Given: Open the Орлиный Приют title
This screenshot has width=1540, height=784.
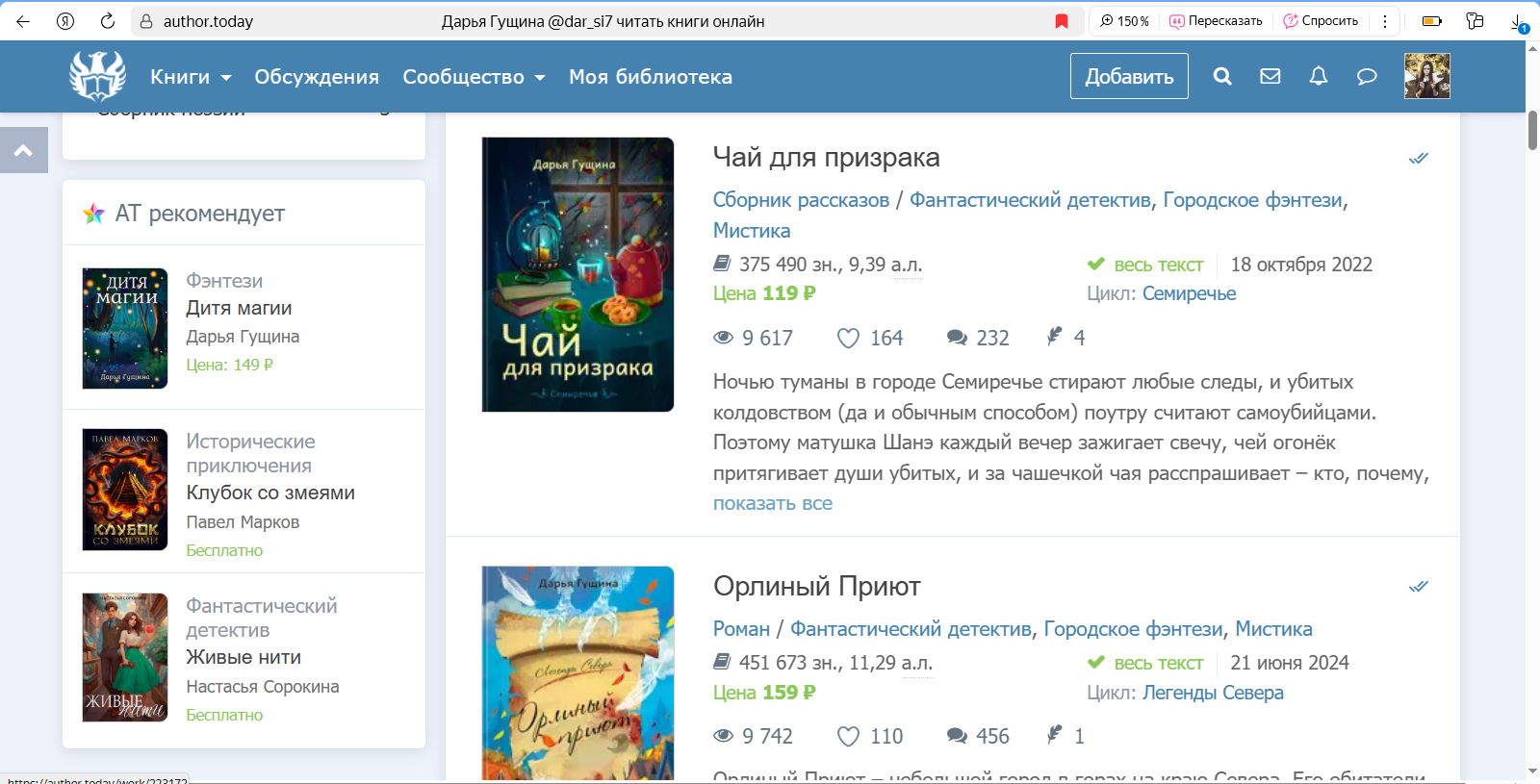Looking at the screenshot, I should click(817, 586).
